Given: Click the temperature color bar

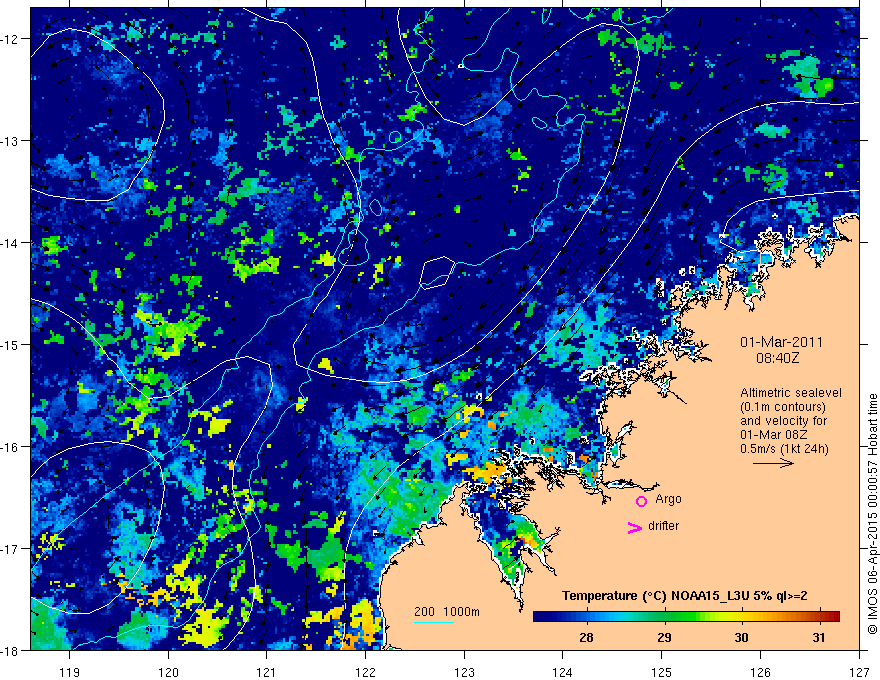Looking at the screenshot, I should pyautogui.click(x=686, y=616).
